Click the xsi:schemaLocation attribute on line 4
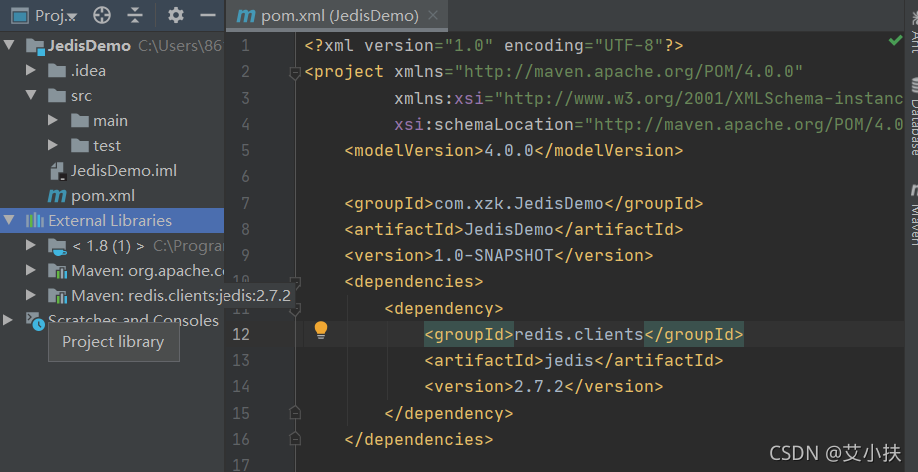 tap(484, 125)
